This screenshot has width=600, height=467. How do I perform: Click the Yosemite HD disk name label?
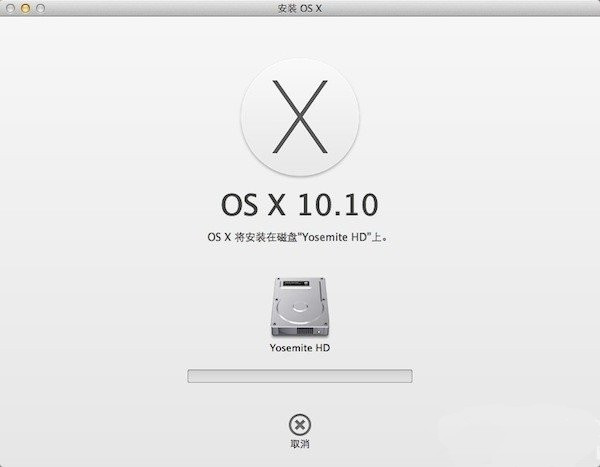(x=300, y=348)
